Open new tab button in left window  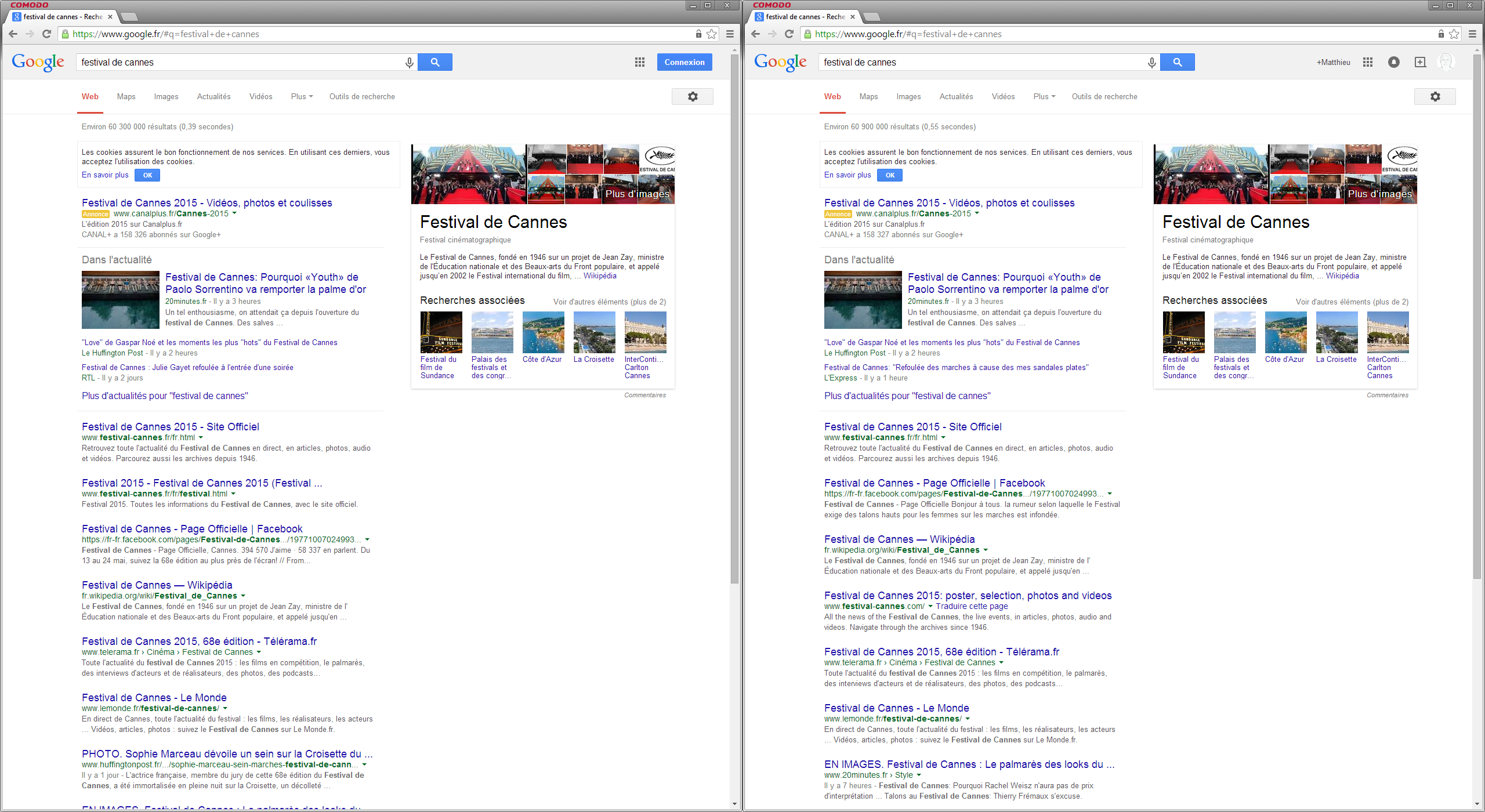[x=129, y=17]
